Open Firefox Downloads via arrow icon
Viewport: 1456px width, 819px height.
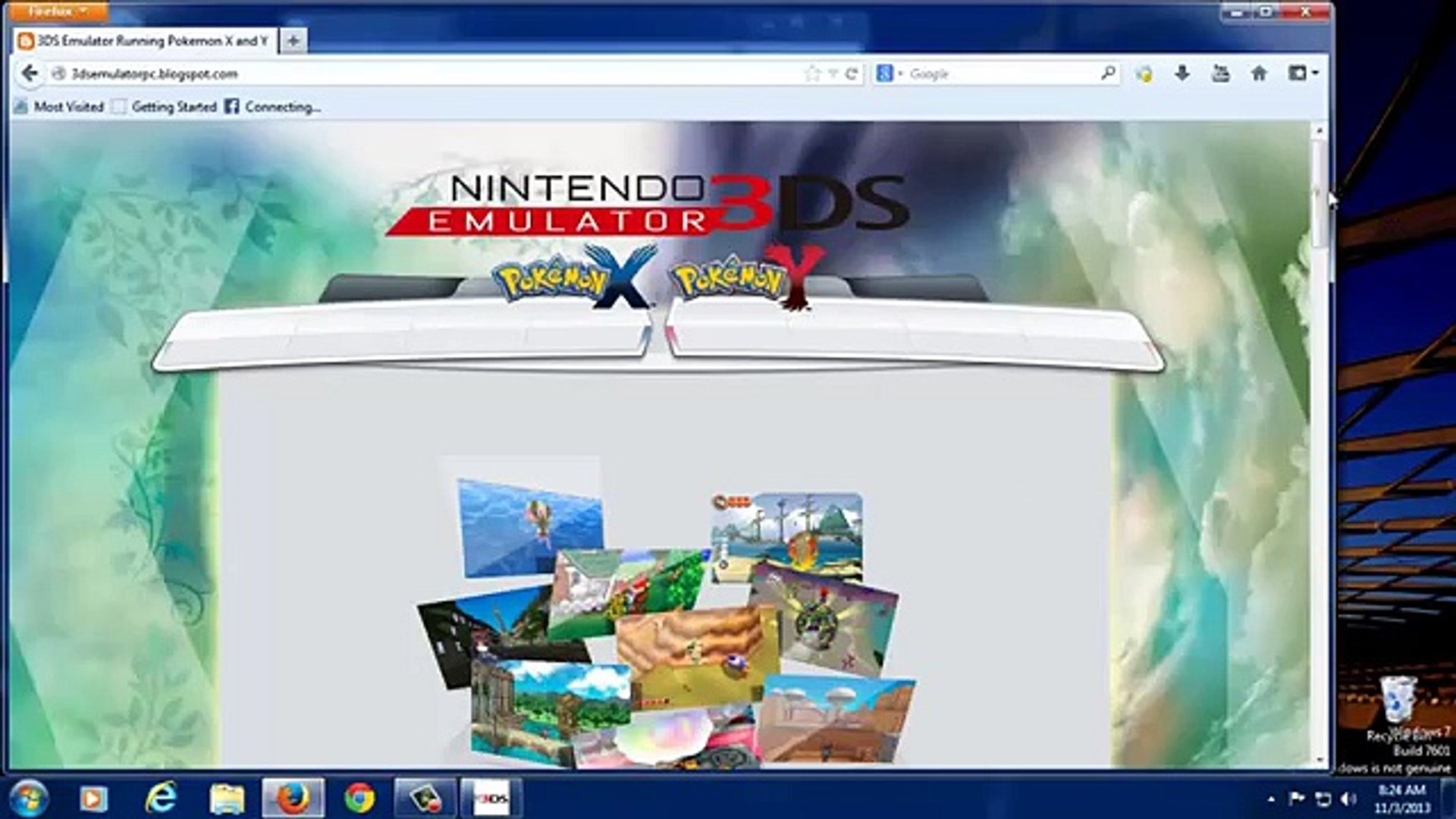tap(1183, 73)
